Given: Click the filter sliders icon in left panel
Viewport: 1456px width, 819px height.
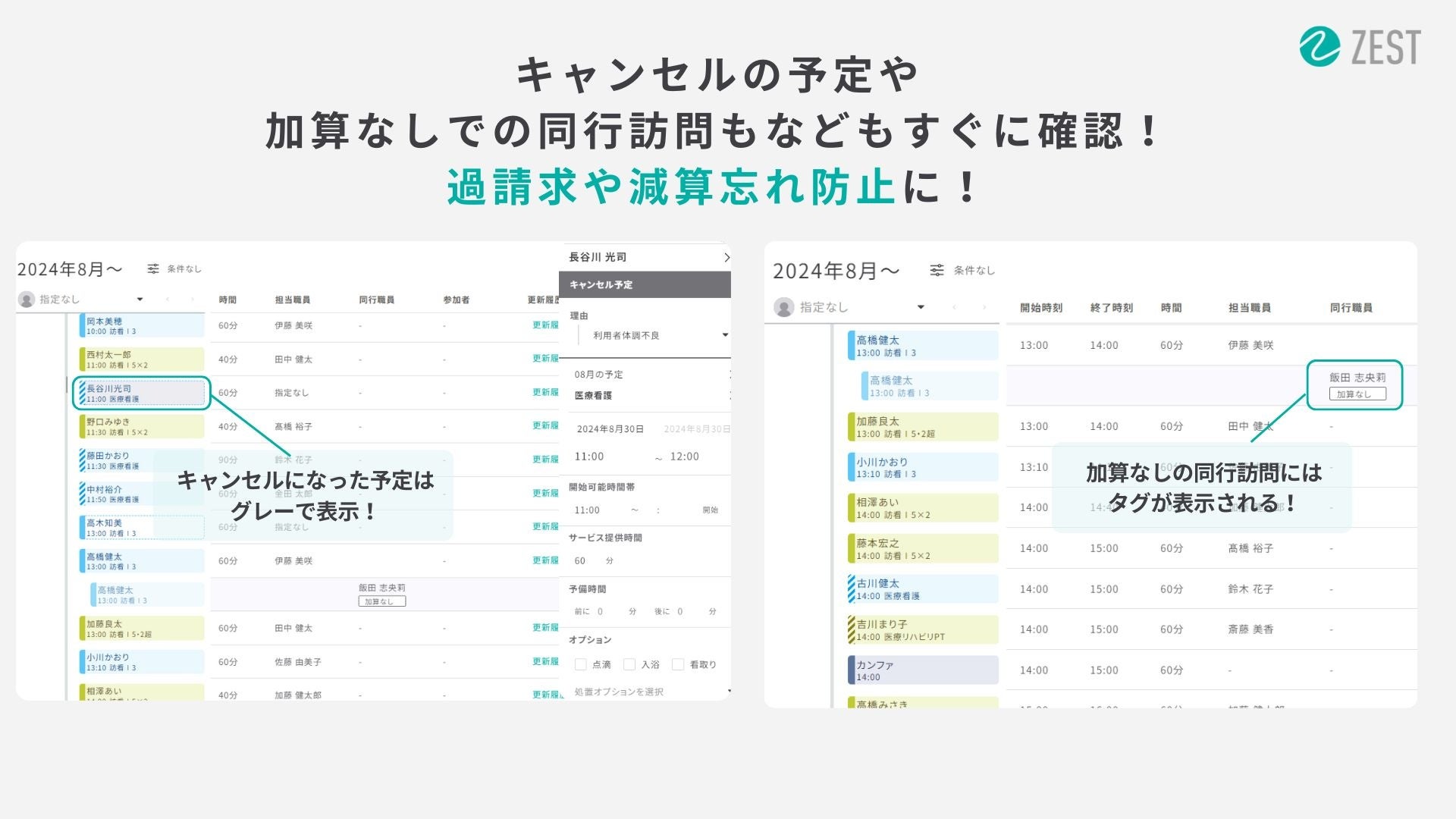Looking at the screenshot, I should pyautogui.click(x=153, y=269).
